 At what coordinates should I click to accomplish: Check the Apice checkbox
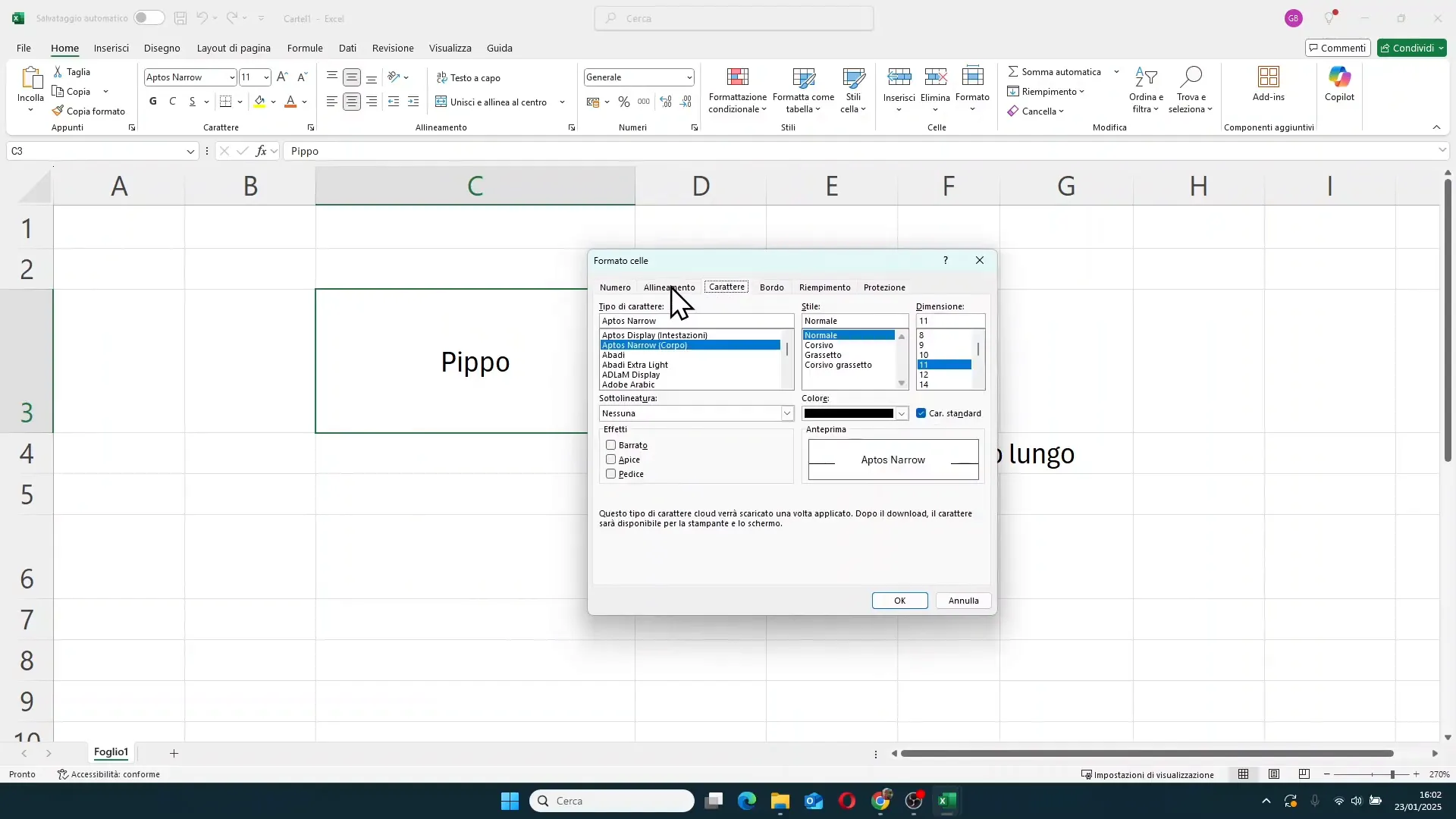pyautogui.click(x=610, y=460)
